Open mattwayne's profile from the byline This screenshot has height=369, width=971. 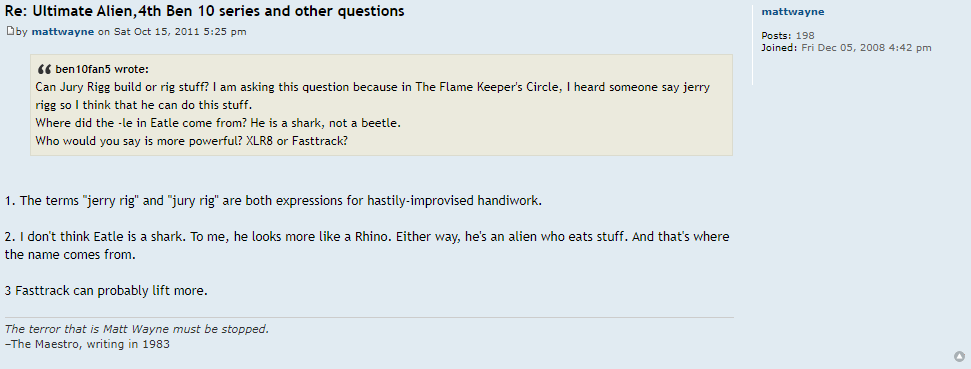point(63,32)
